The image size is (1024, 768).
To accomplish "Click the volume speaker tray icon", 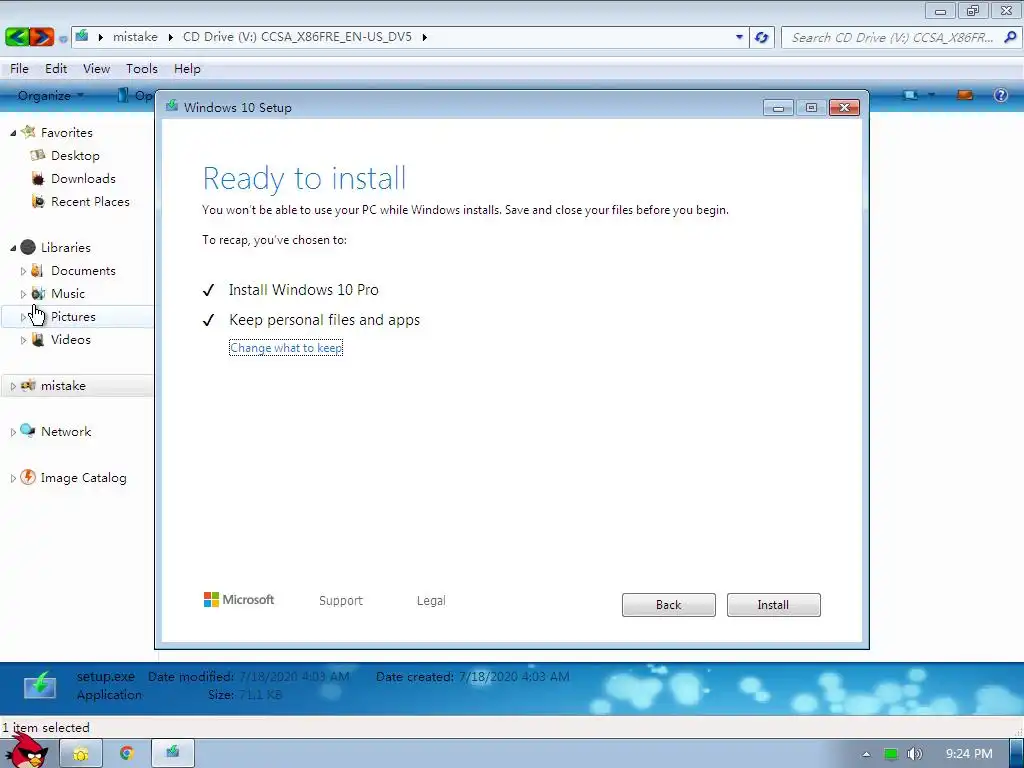I will (x=914, y=754).
